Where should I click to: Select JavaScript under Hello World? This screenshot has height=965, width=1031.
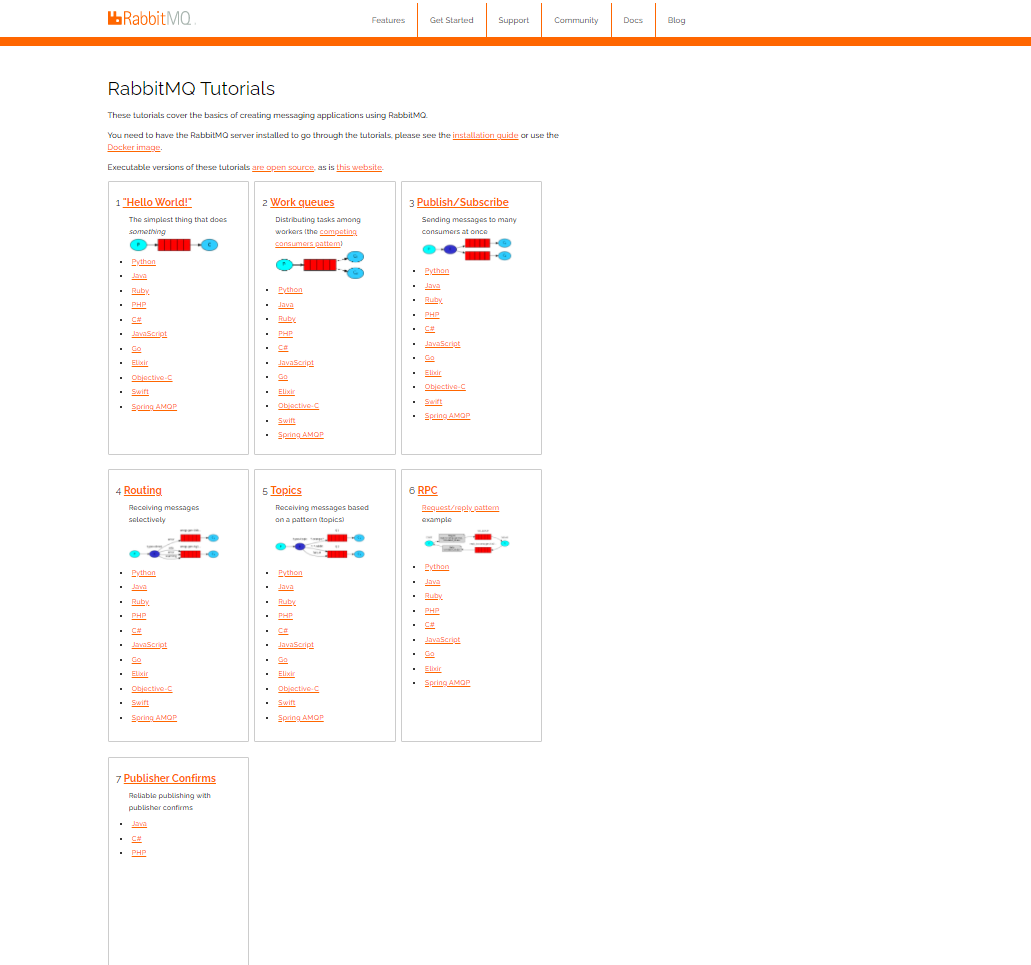[x=149, y=334]
